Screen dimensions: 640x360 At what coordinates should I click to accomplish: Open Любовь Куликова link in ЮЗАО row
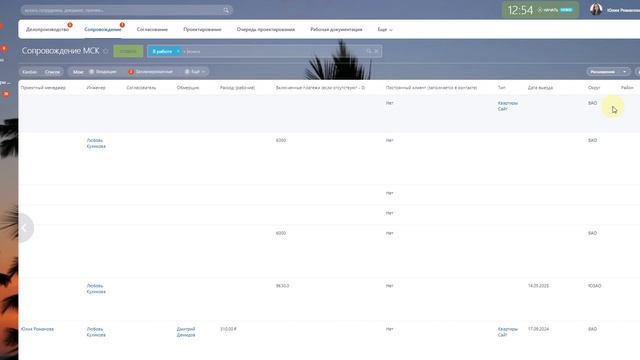[96, 289]
